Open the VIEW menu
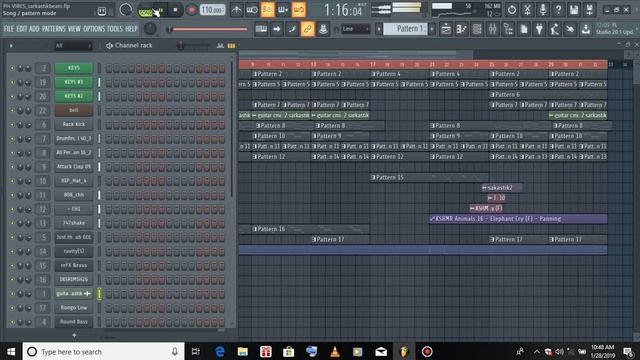This screenshot has height=360, width=640. (74, 29)
